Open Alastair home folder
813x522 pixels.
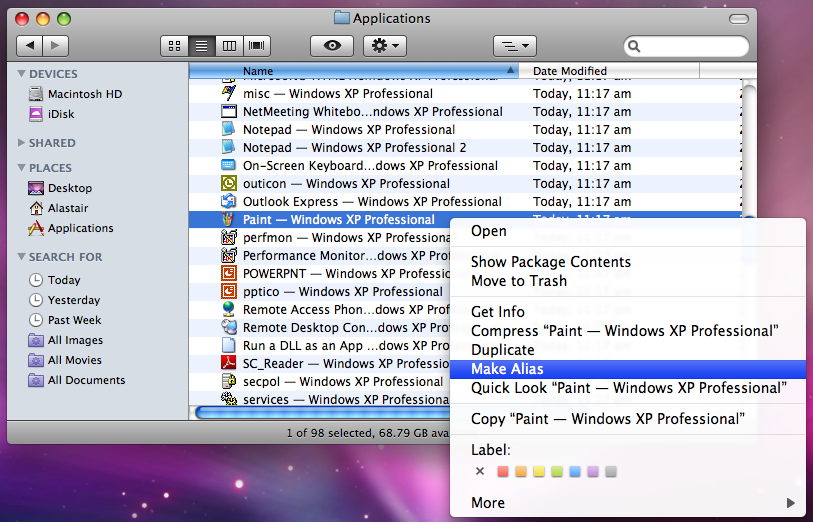pyautogui.click(x=58, y=208)
